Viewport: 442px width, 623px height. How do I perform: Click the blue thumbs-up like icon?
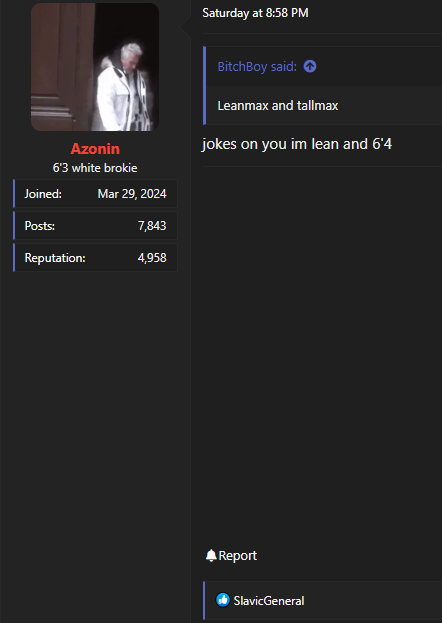tap(223, 600)
